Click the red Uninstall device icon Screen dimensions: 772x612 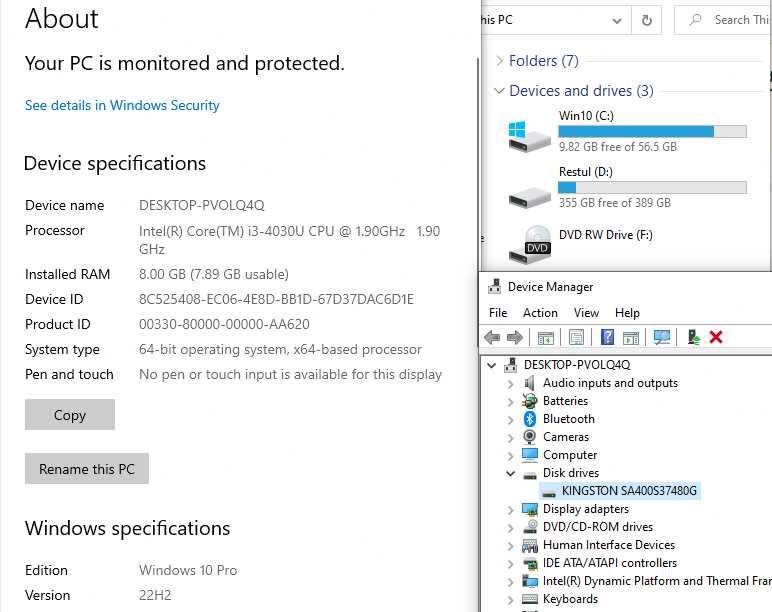pyautogui.click(x=716, y=338)
